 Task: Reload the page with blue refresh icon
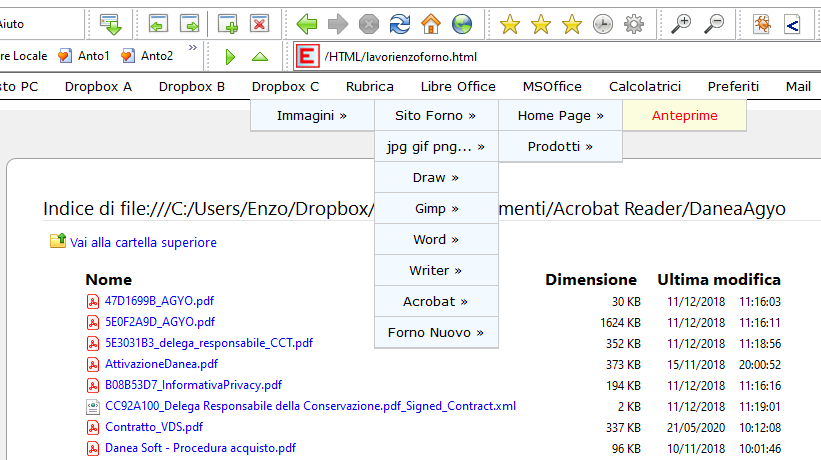pyautogui.click(x=400, y=24)
